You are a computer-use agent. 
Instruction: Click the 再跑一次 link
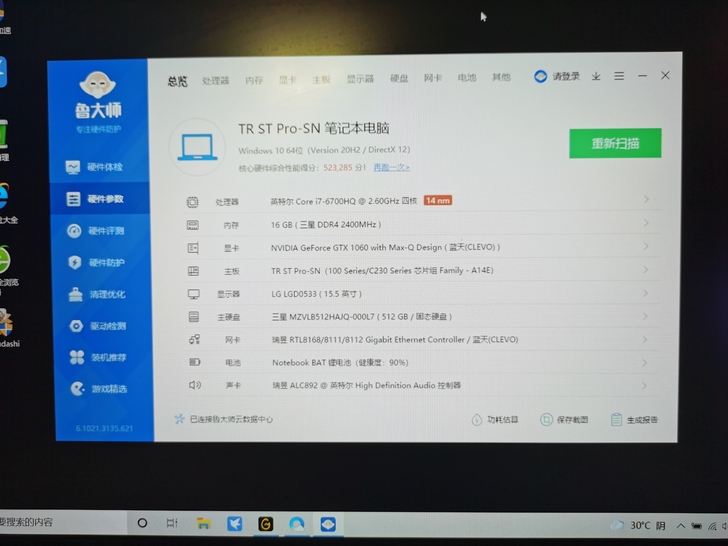click(392, 167)
